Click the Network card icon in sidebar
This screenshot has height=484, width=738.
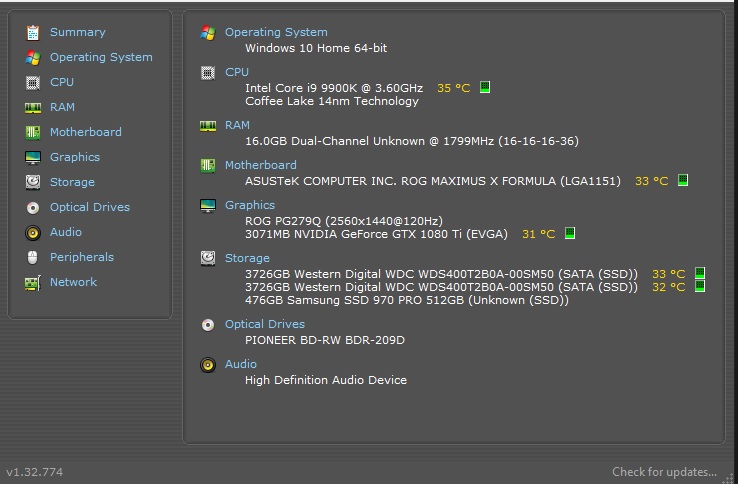(33, 283)
